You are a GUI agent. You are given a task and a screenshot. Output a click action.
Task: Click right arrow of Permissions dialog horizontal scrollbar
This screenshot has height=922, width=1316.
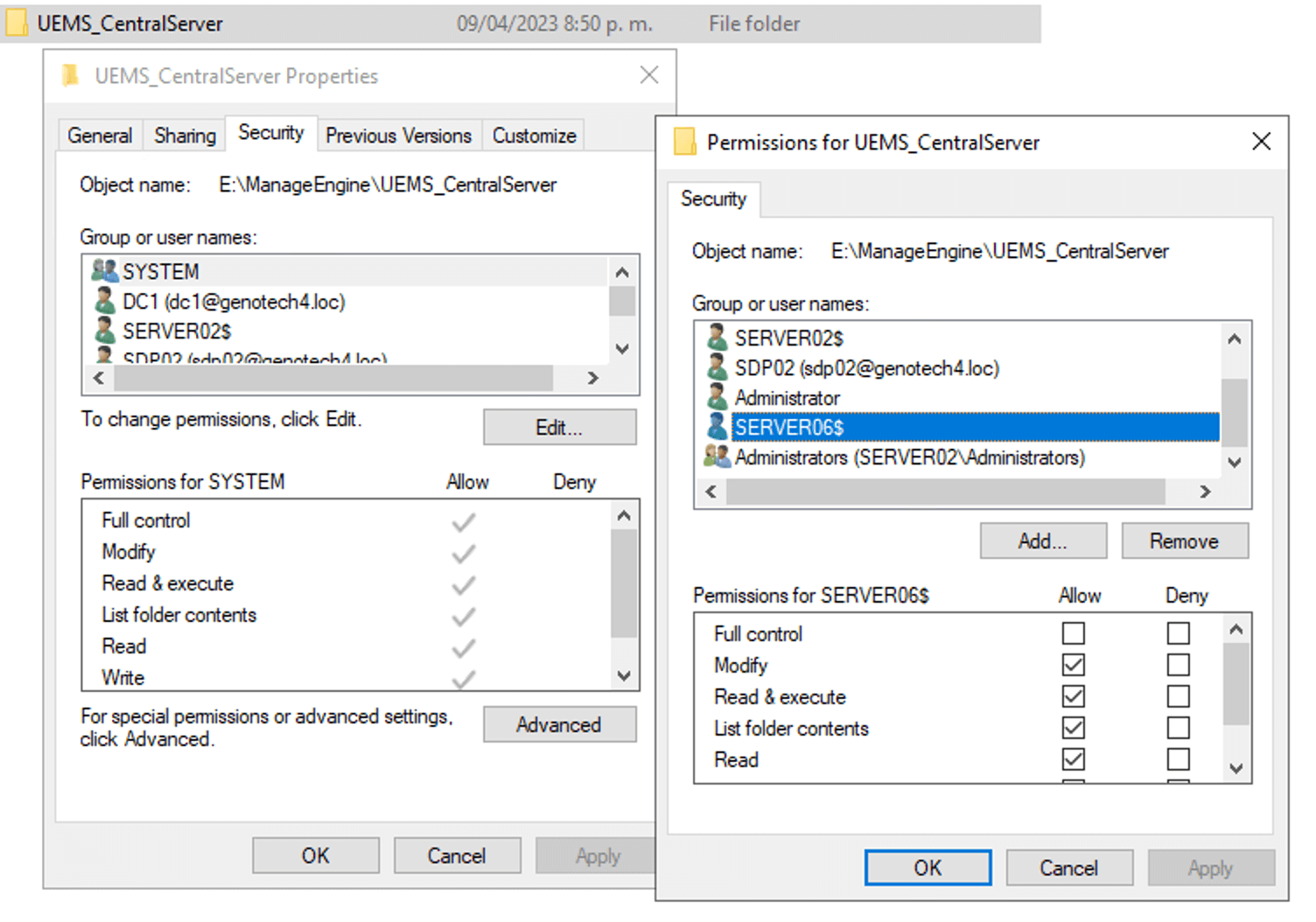[x=1205, y=492]
